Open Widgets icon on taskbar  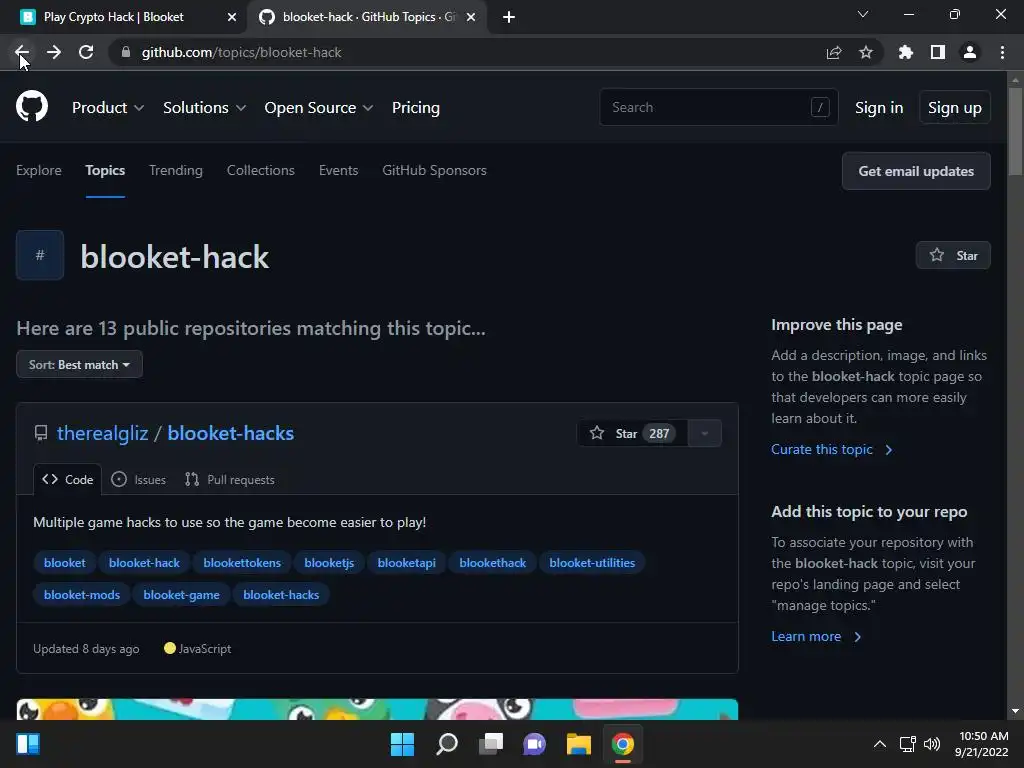pyautogui.click(x=28, y=744)
